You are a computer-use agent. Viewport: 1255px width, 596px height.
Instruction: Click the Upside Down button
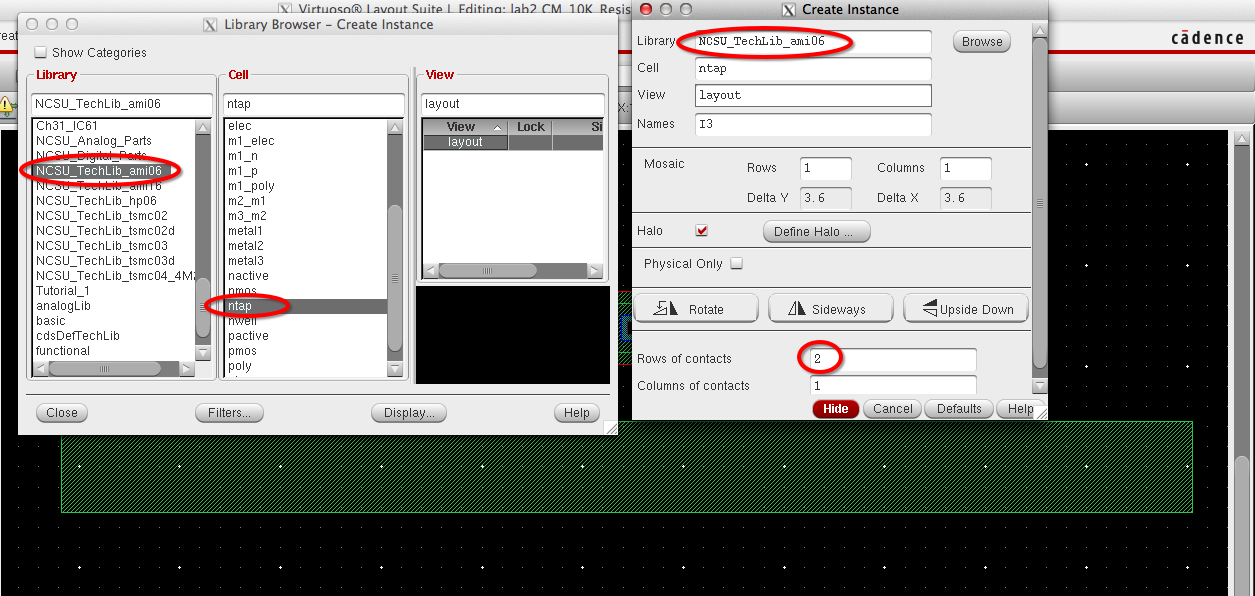point(966,309)
